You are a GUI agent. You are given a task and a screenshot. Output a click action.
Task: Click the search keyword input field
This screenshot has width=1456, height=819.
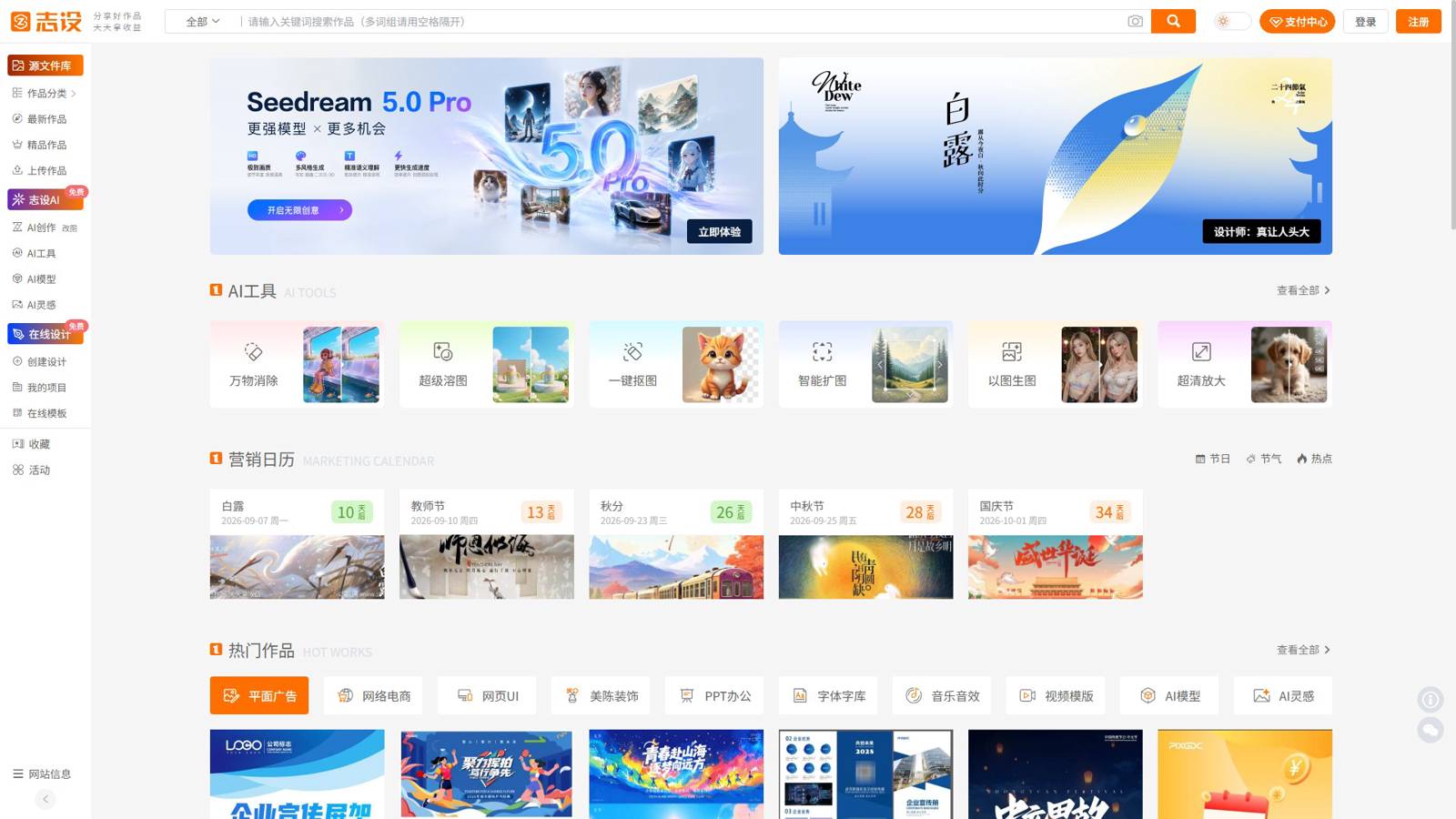[682, 22]
